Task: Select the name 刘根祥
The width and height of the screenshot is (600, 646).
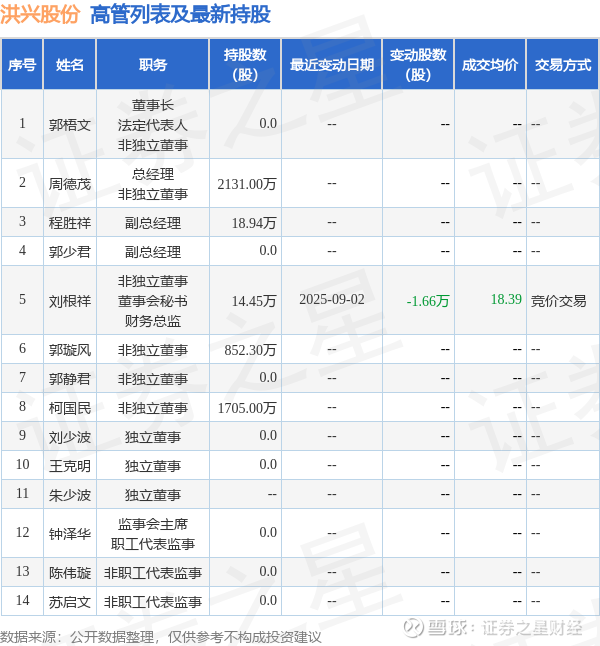Action: pos(70,301)
